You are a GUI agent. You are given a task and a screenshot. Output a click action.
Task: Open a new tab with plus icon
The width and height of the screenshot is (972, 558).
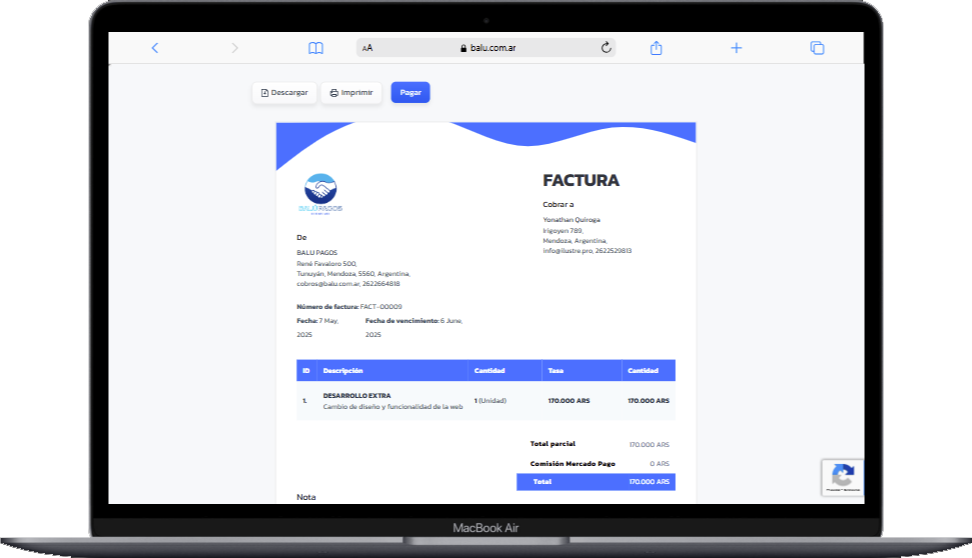(x=736, y=48)
